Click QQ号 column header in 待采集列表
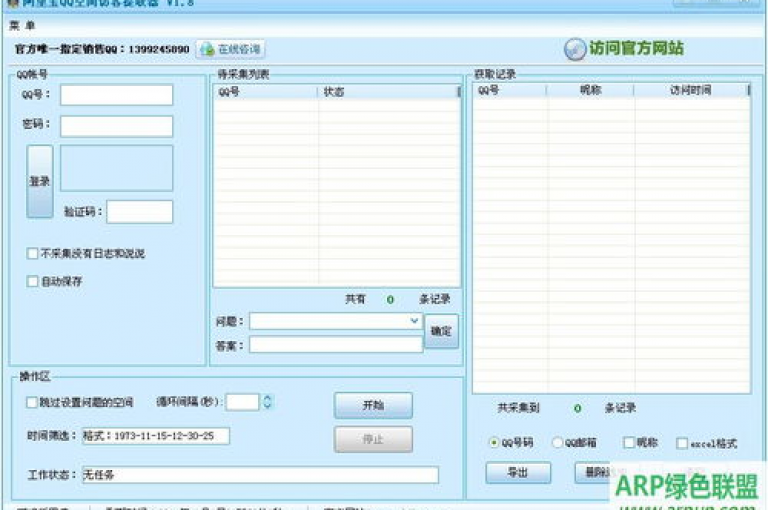 tap(265, 92)
